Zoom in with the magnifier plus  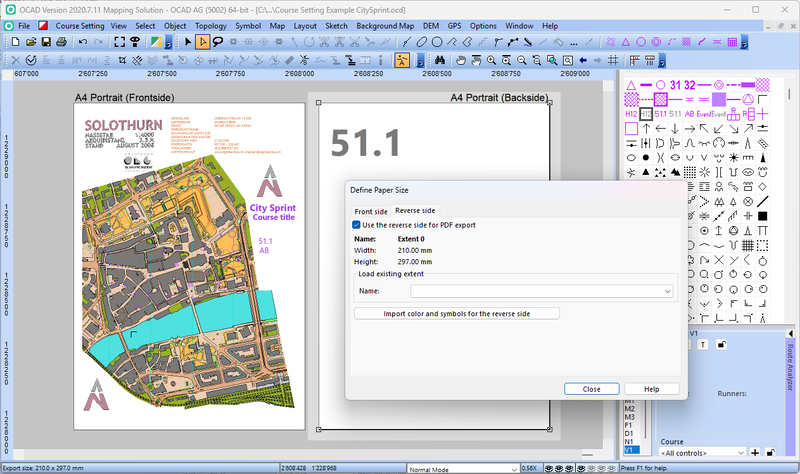(491, 60)
